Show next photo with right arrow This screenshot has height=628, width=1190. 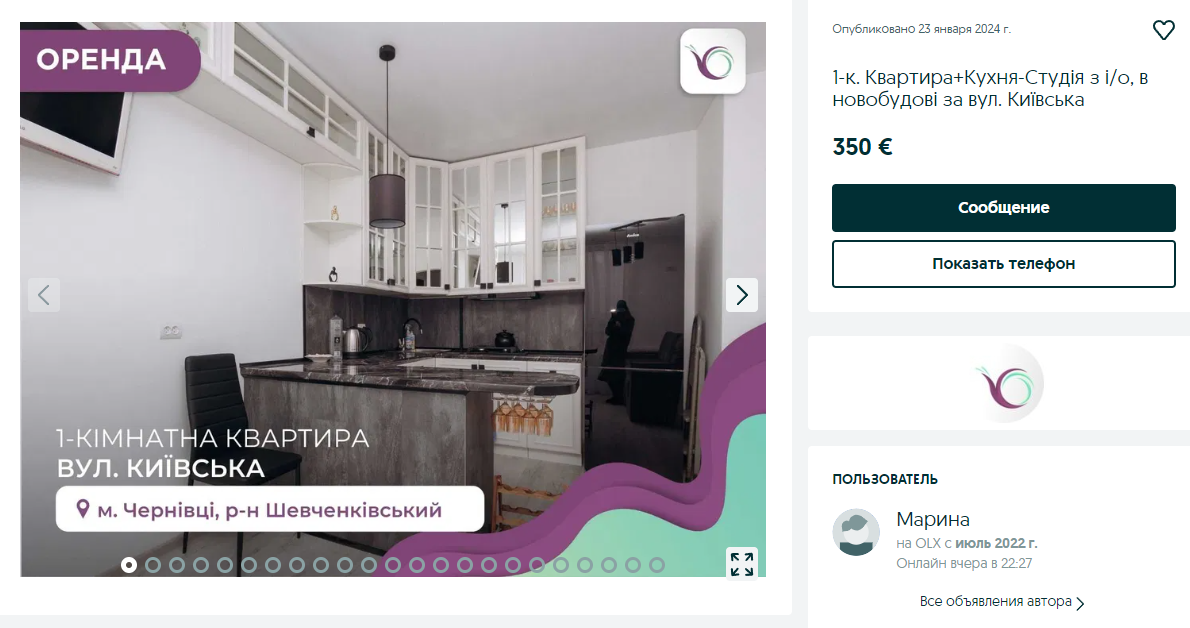[x=741, y=295]
